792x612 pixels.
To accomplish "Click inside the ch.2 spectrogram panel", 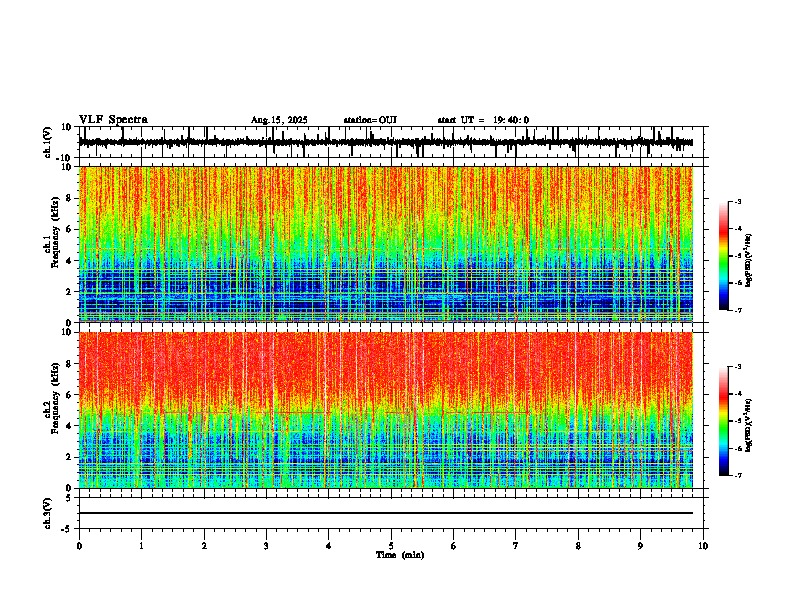I will coord(386,410).
